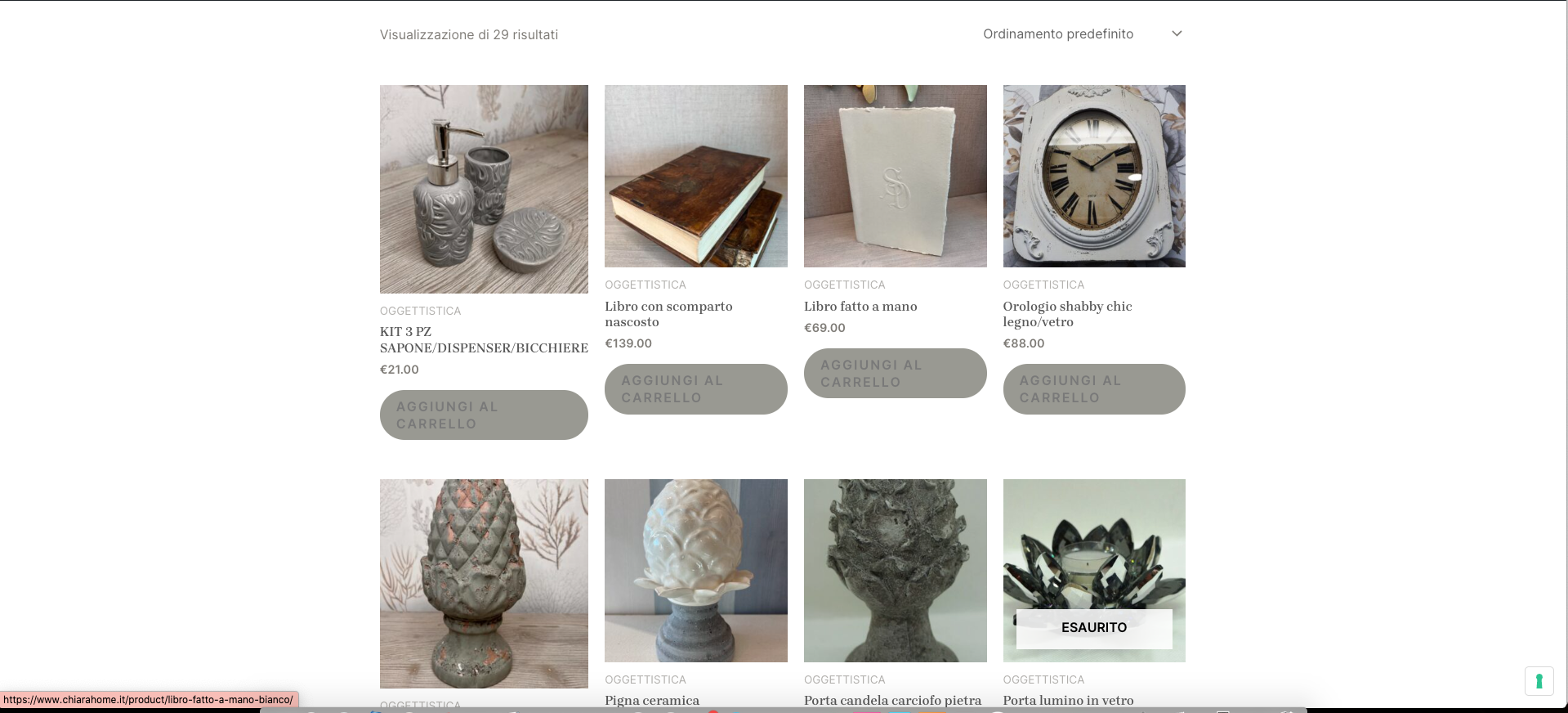The height and width of the screenshot is (713, 1568).
Task: Open the Pigna ceramica product link
Action: click(x=652, y=701)
